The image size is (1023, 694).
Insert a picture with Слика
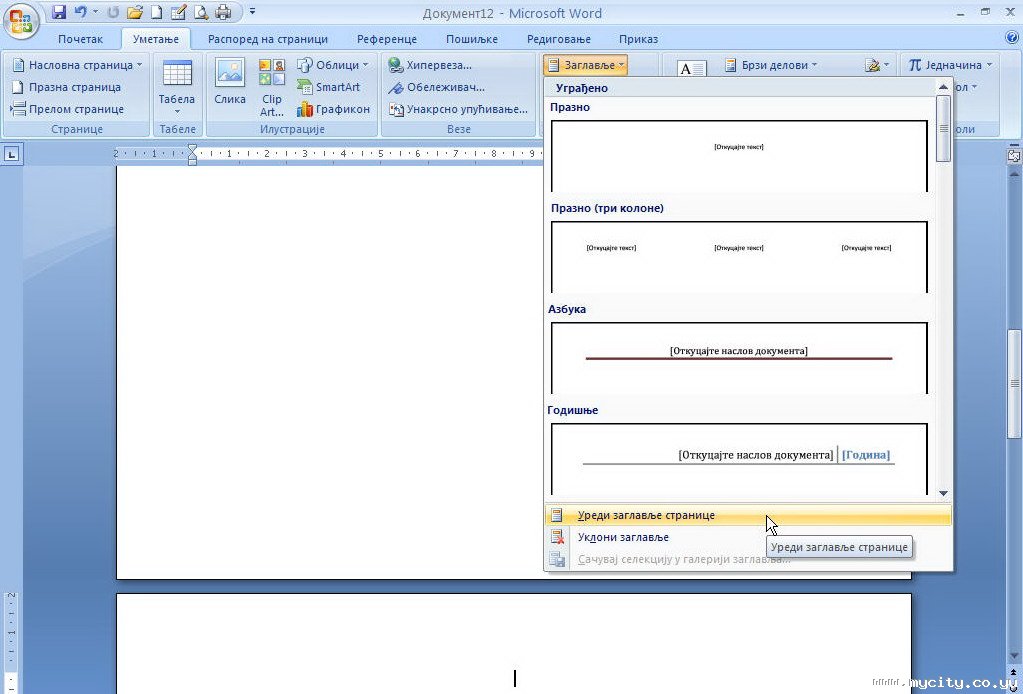(x=230, y=82)
